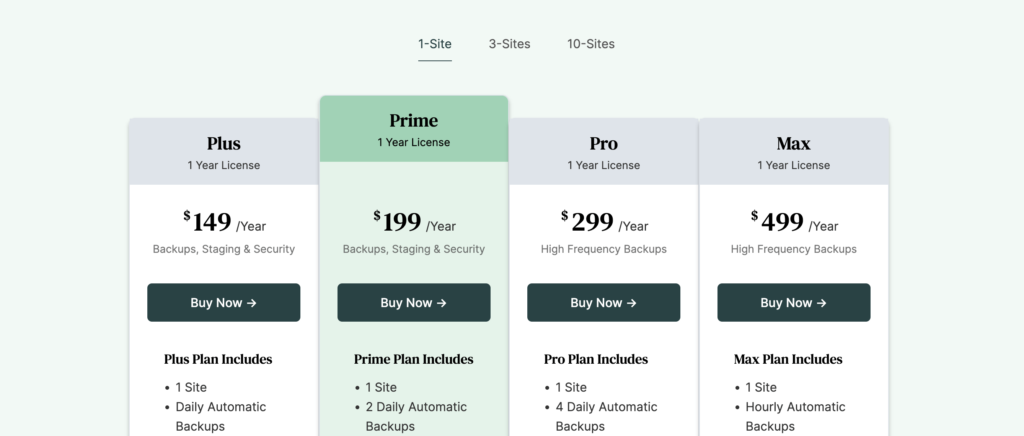This screenshot has height=436, width=1024.
Task: Click the Max plan title
Action: coord(794,143)
